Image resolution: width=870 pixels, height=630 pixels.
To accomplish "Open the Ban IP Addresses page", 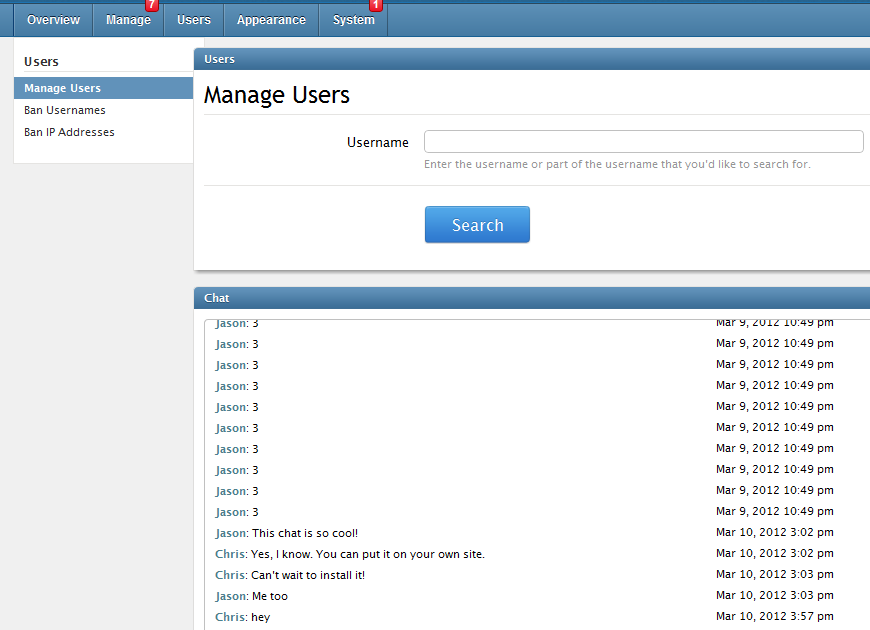I will point(69,132).
